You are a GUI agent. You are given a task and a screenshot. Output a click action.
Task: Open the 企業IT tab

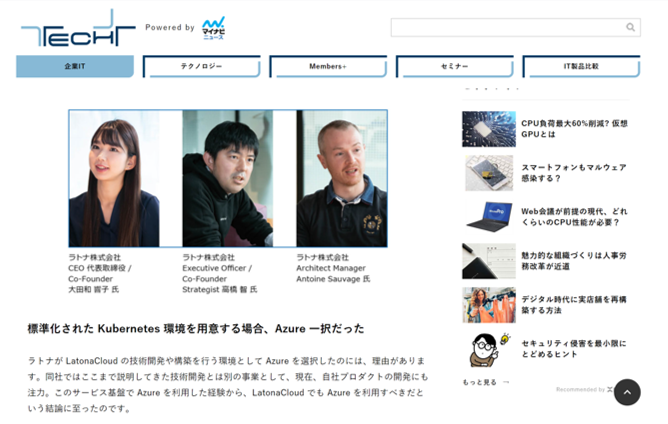click(75, 67)
